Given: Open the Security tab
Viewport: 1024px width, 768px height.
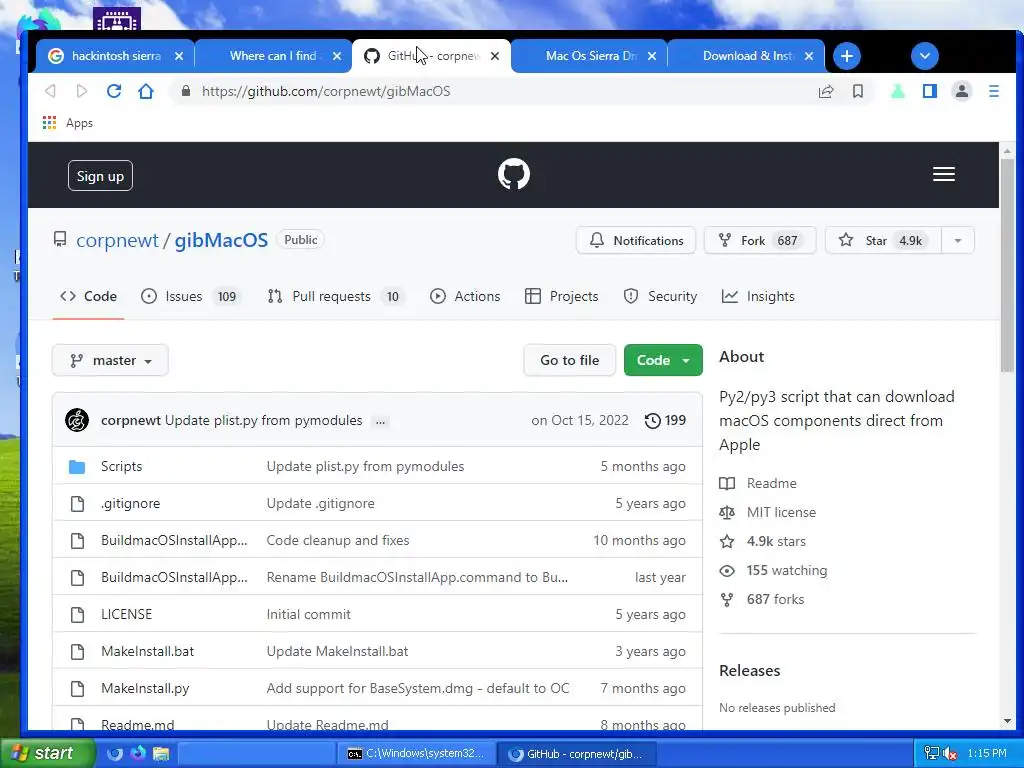Looking at the screenshot, I should [660, 296].
